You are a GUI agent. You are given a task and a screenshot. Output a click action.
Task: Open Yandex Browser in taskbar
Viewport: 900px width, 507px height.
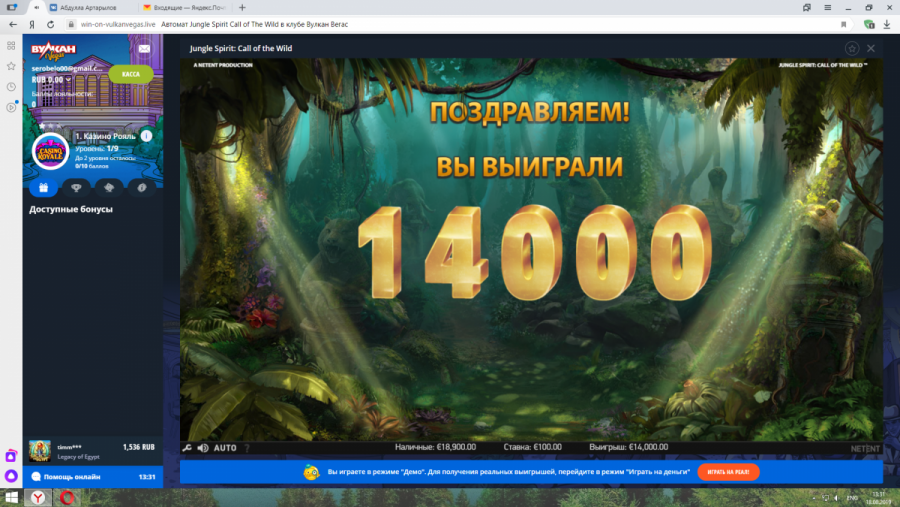tap(38, 497)
